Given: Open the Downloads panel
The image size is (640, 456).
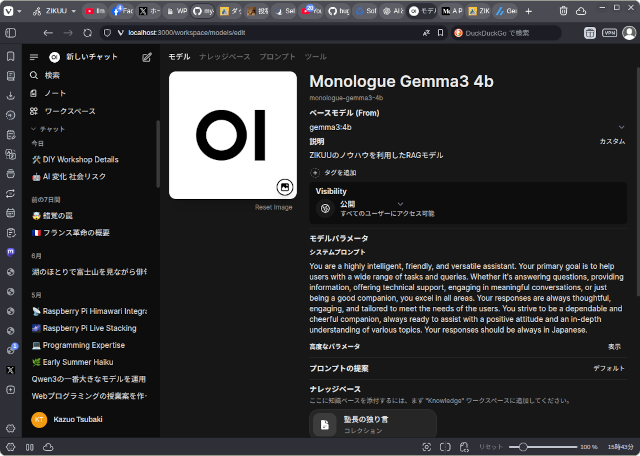Looking at the screenshot, I should (x=11, y=95).
